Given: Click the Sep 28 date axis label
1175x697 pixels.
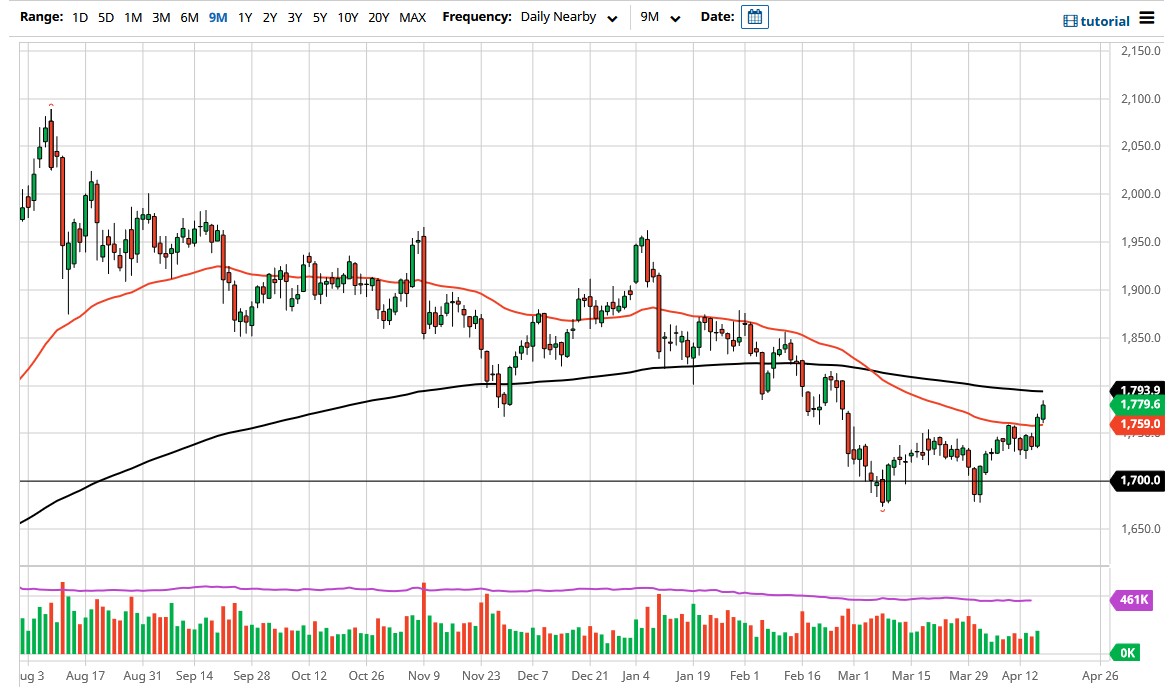Looking at the screenshot, I should point(252,676).
